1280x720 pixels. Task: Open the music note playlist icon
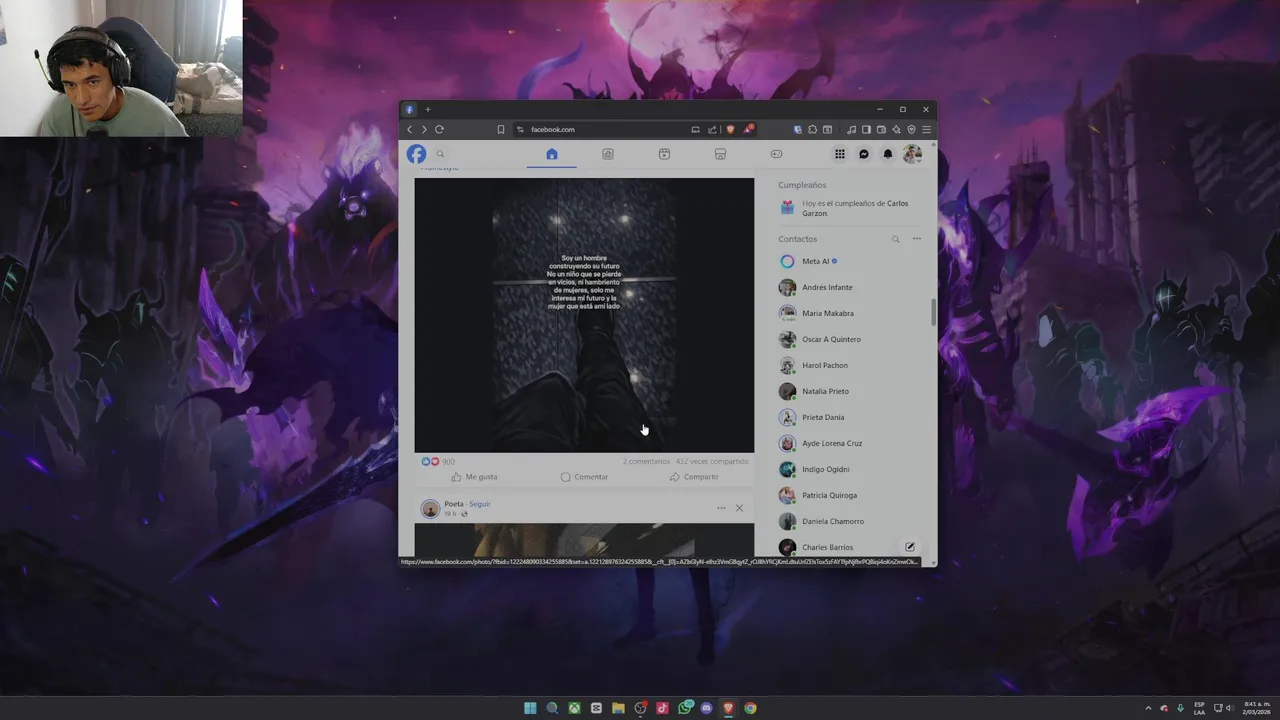click(x=852, y=129)
